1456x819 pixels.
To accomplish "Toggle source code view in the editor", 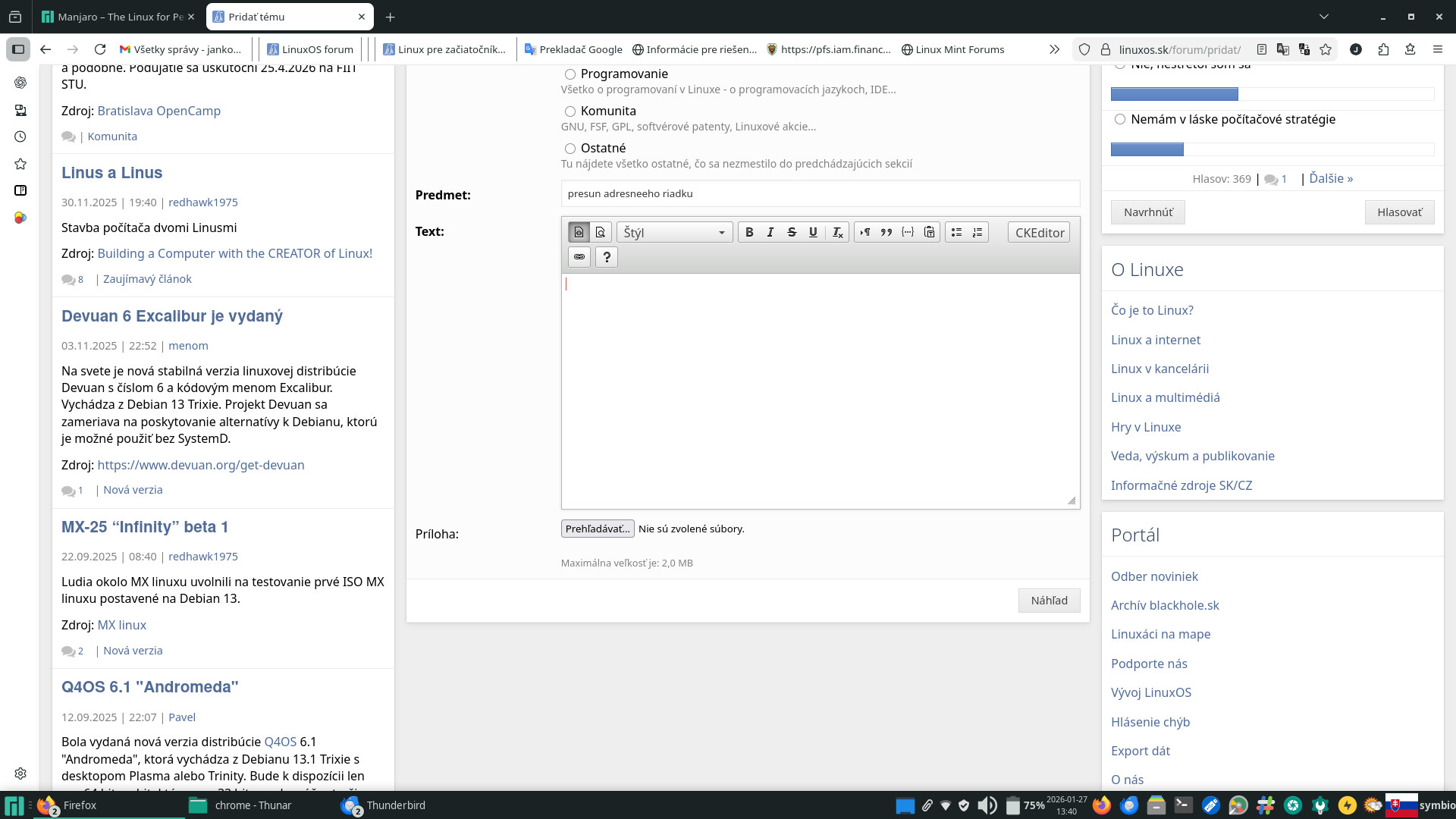I will click(579, 233).
